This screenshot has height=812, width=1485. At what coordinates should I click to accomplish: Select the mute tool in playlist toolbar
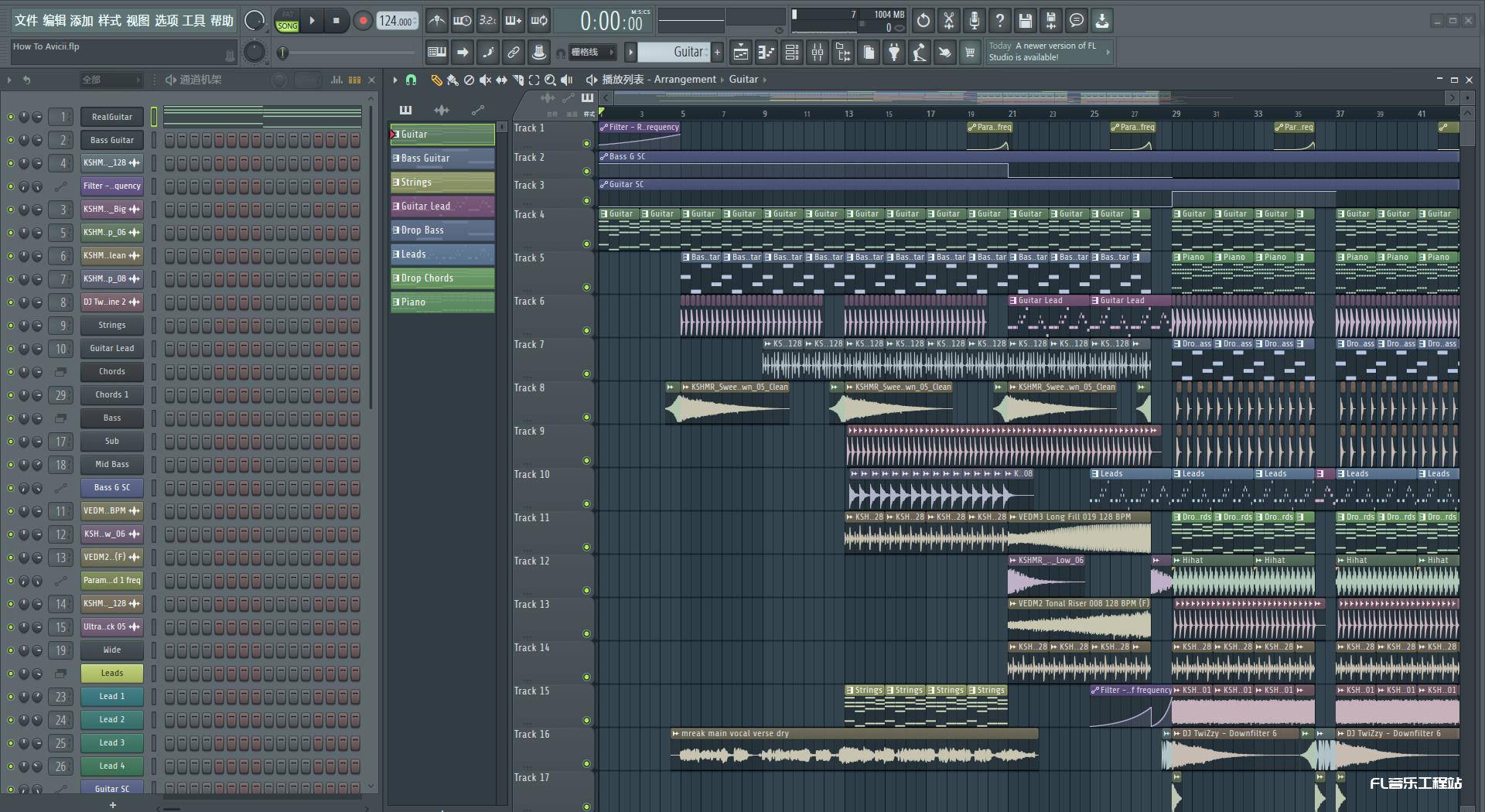[x=485, y=80]
